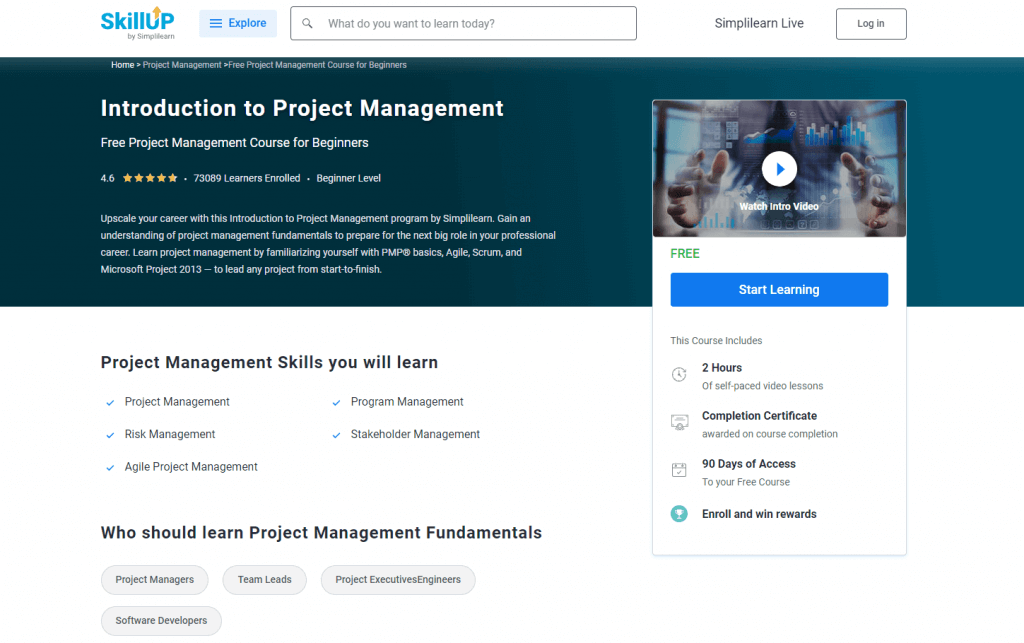Open the Explore menu

click(238, 24)
